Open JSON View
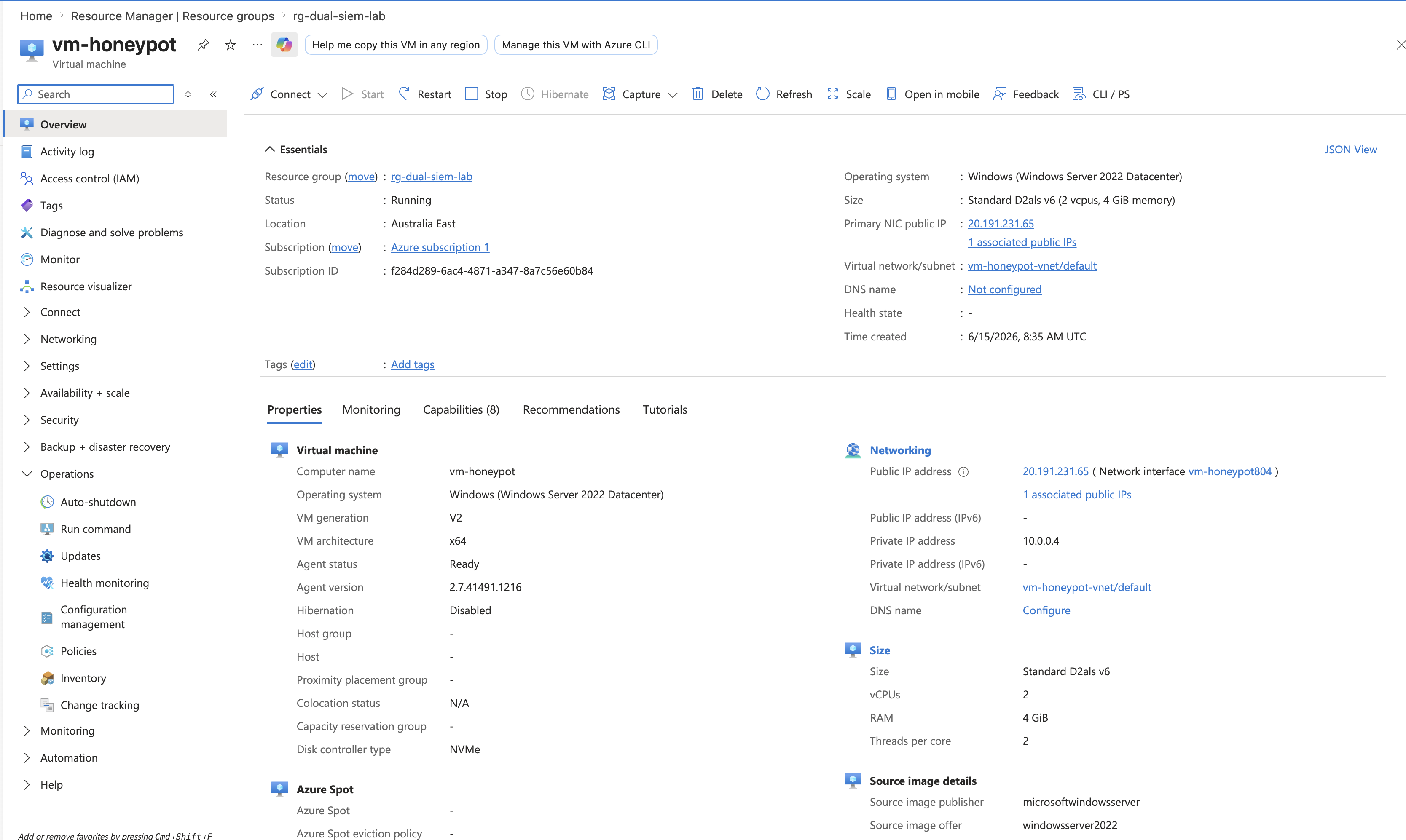Image resolution: width=1406 pixels, height=840 pixels. coord(1351,150)
